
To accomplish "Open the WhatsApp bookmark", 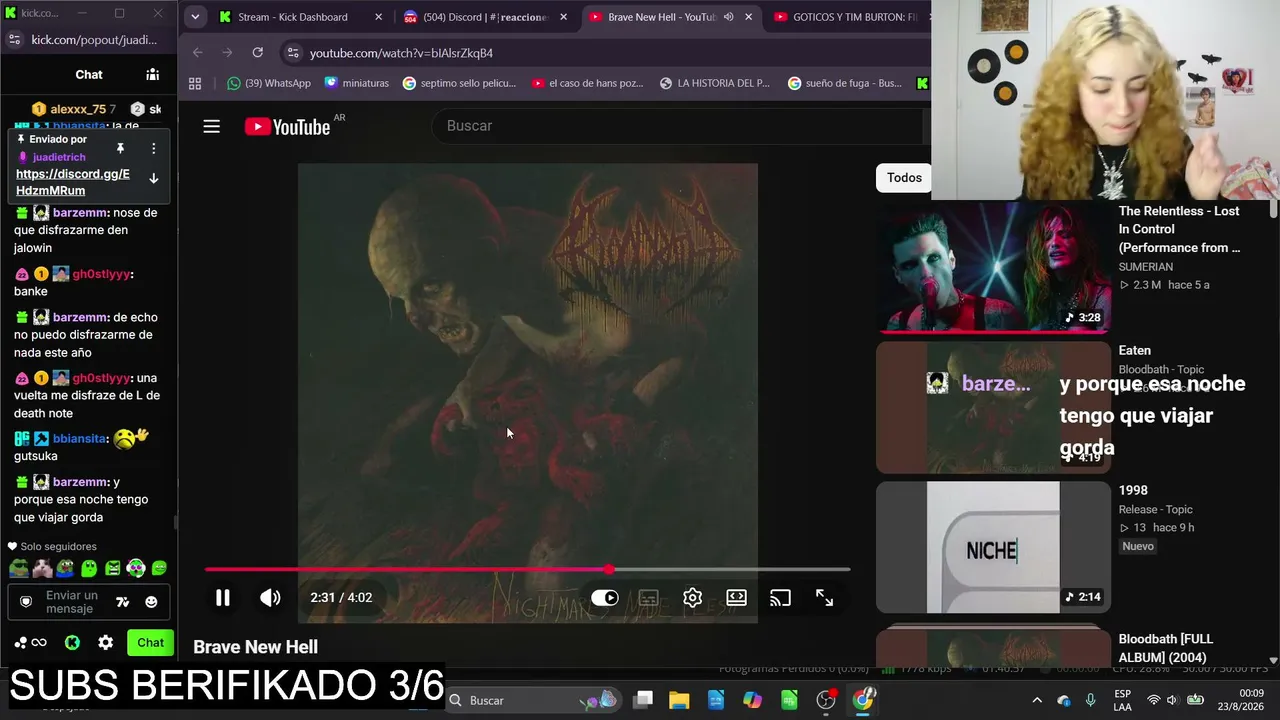I will coord(269,83).
